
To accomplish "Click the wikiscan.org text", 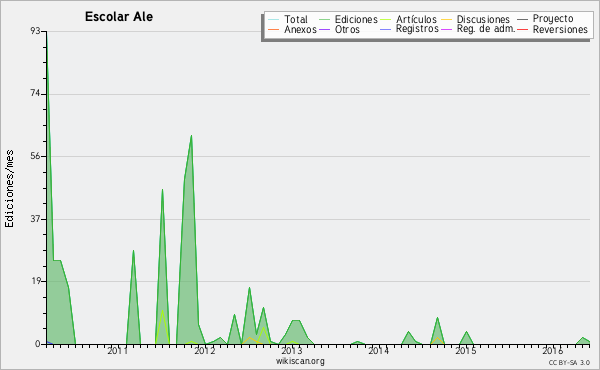I will [300, 360].
